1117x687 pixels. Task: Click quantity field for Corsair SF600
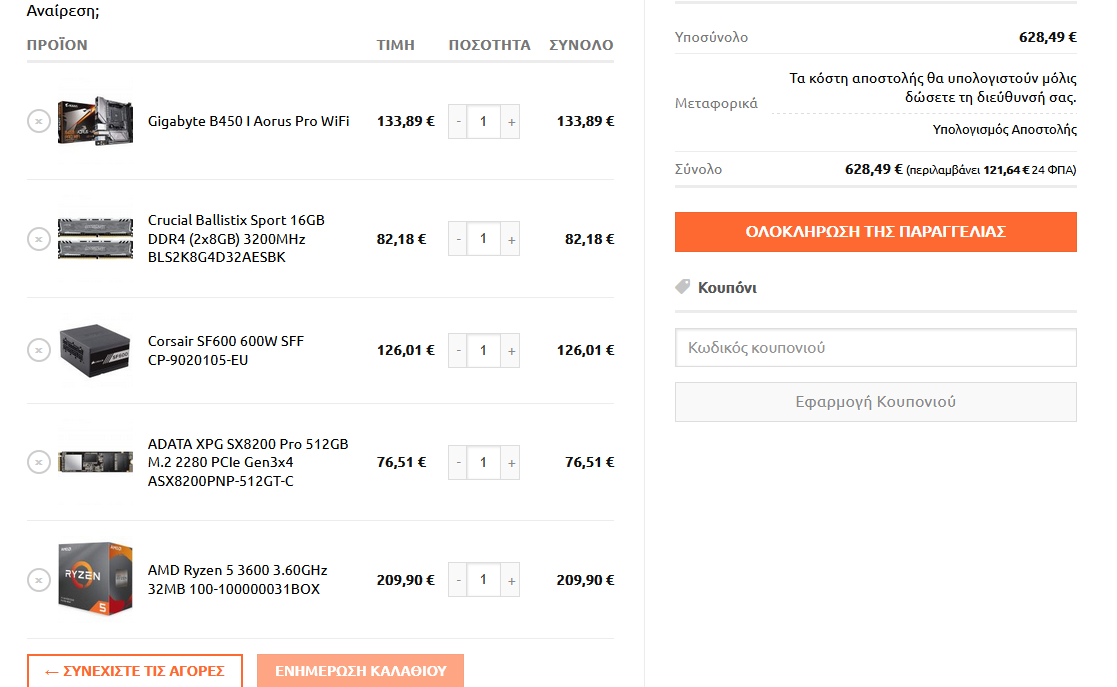point(484,351)
